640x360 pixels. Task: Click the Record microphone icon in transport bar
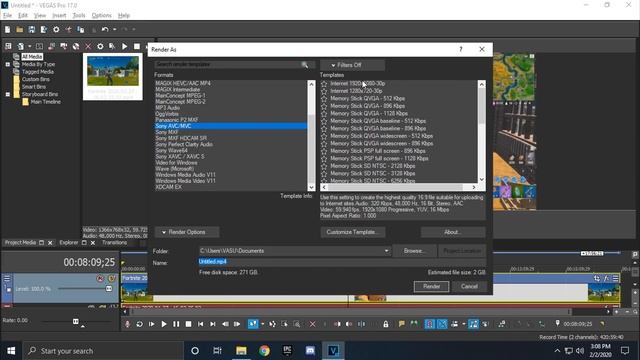pyautogui.click(x=127, y=324)
